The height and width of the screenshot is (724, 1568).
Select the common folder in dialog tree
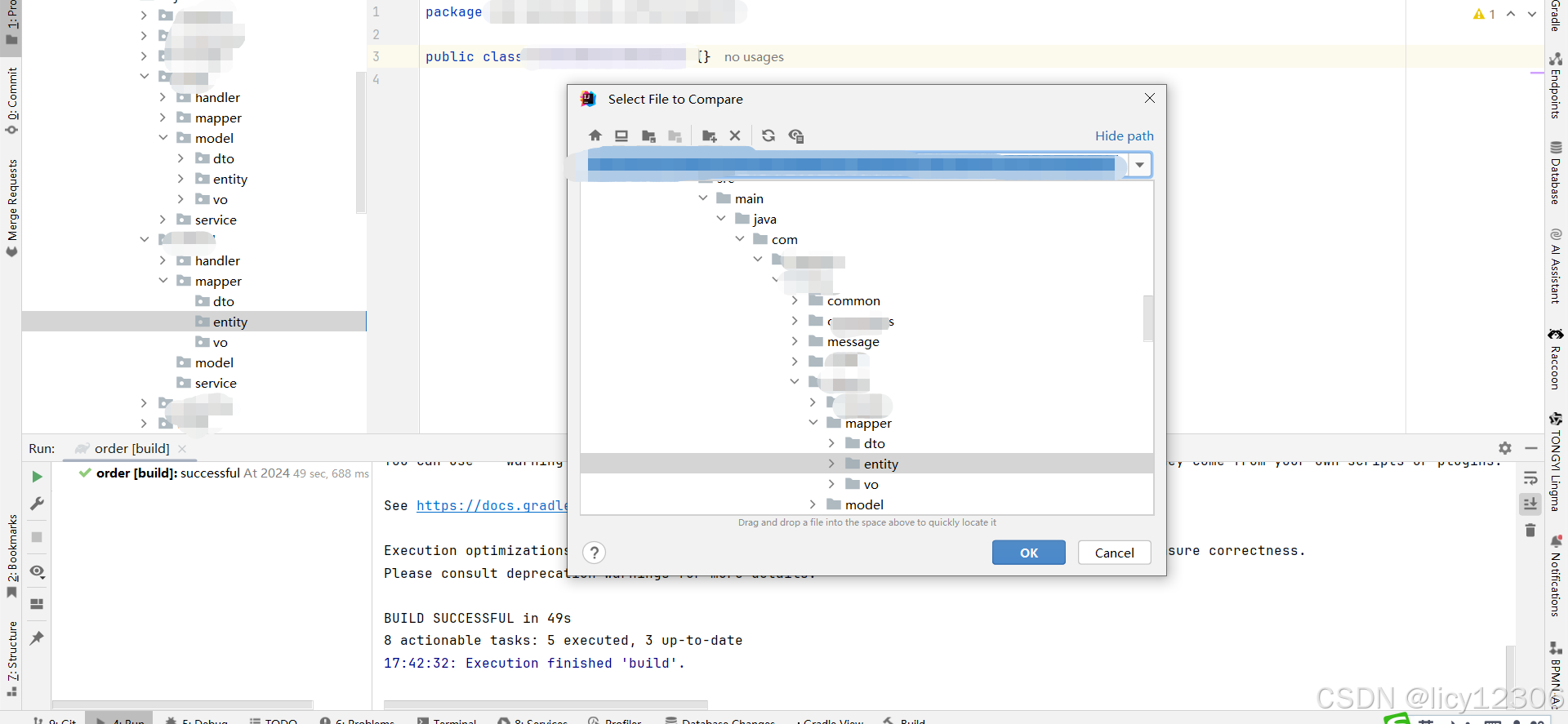pyautogui.click(x=853, y=300)
